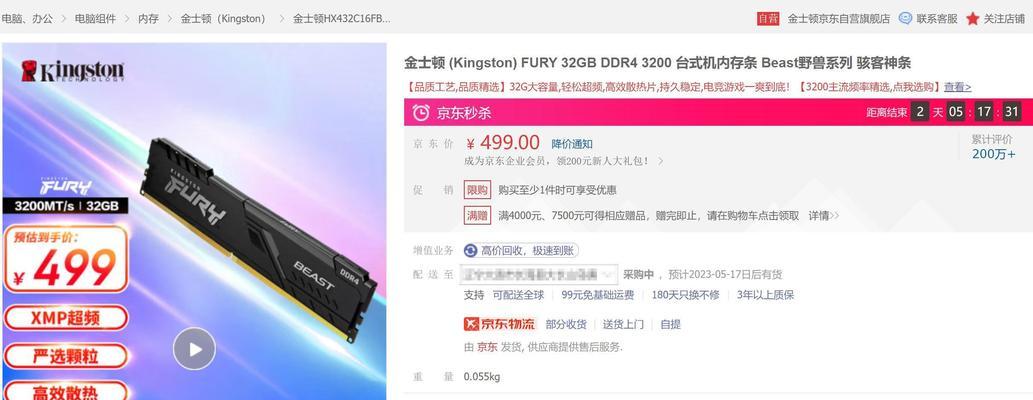Click the 关注店铺 star icon
This screenshot has width=1033, height=400.
pos(972,18)
